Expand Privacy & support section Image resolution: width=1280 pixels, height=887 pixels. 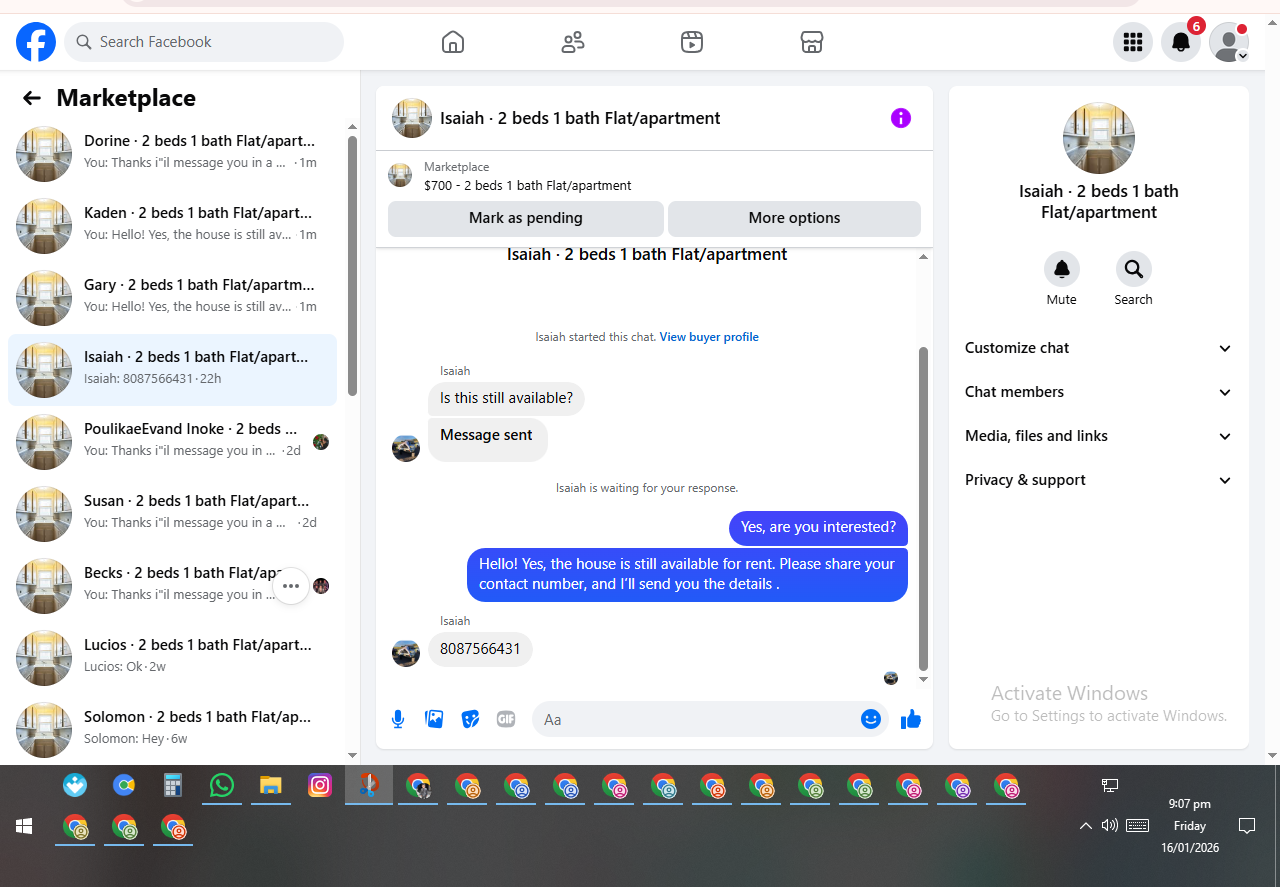1098,480
